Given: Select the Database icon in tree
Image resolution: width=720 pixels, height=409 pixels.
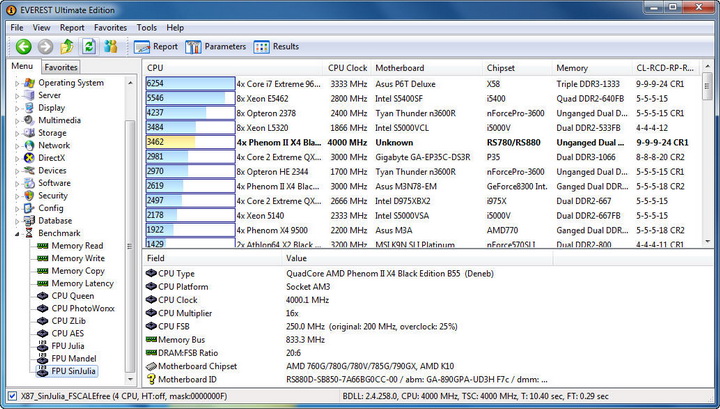Looking at the screenshot, I should [x=29, y=221].
